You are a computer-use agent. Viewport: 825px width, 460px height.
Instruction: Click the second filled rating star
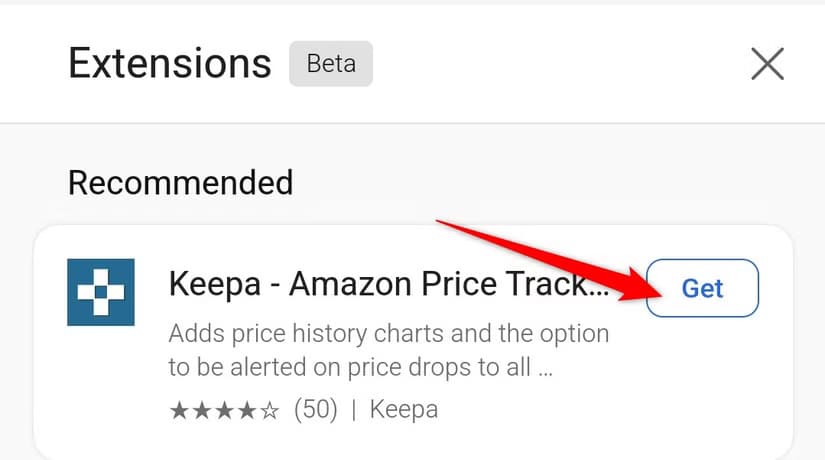[201, 409]
